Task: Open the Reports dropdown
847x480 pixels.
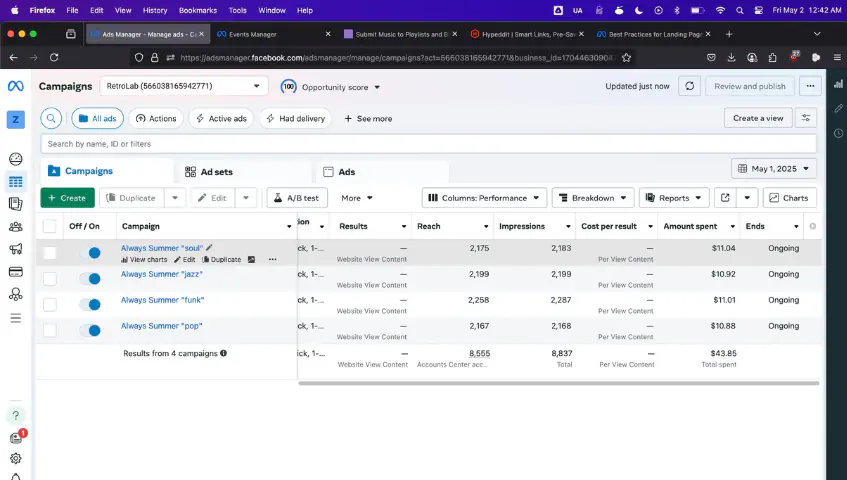Action: [674, 198]
